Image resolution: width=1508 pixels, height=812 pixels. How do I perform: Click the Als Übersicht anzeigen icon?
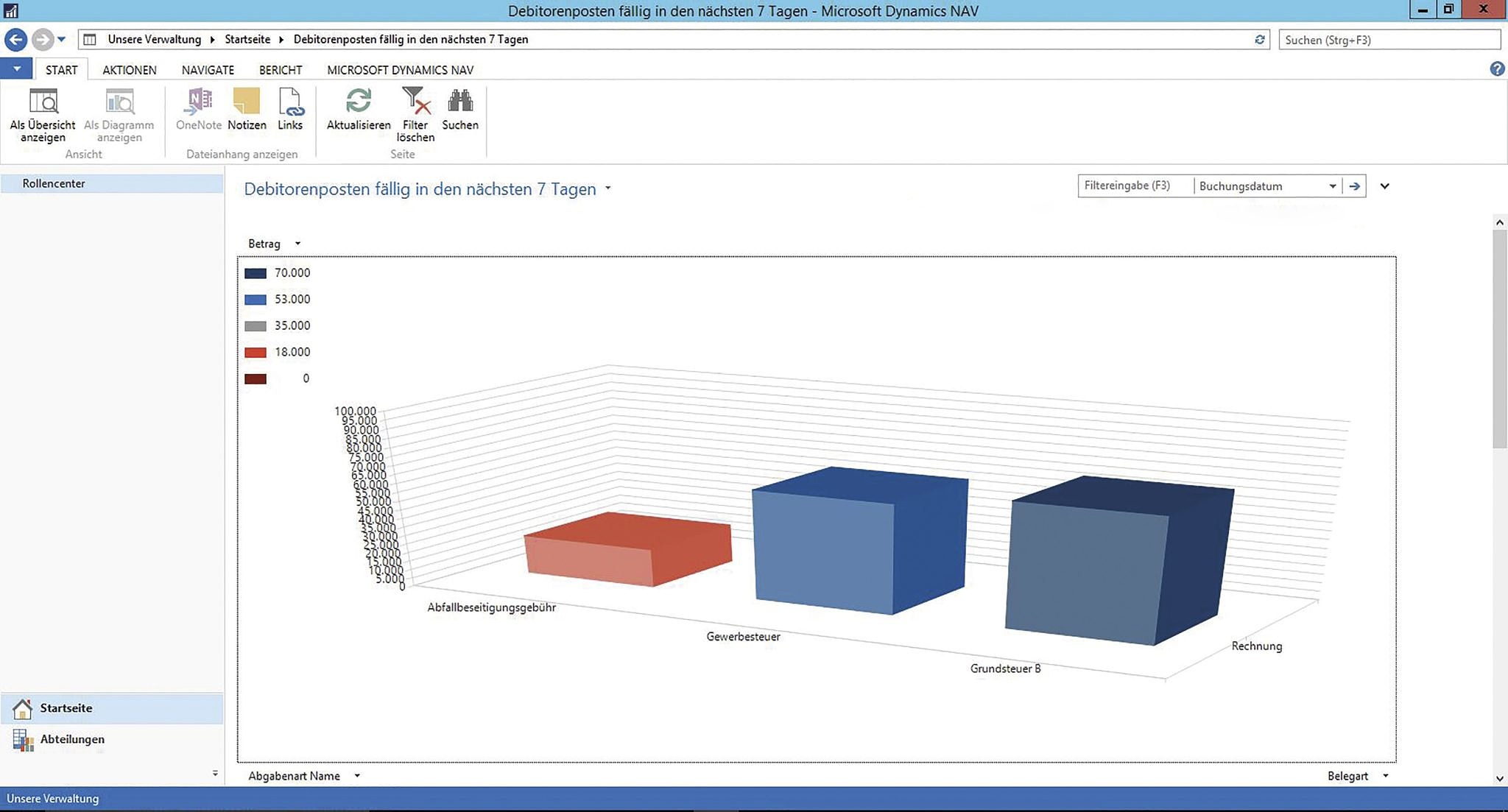pos(43,102)
